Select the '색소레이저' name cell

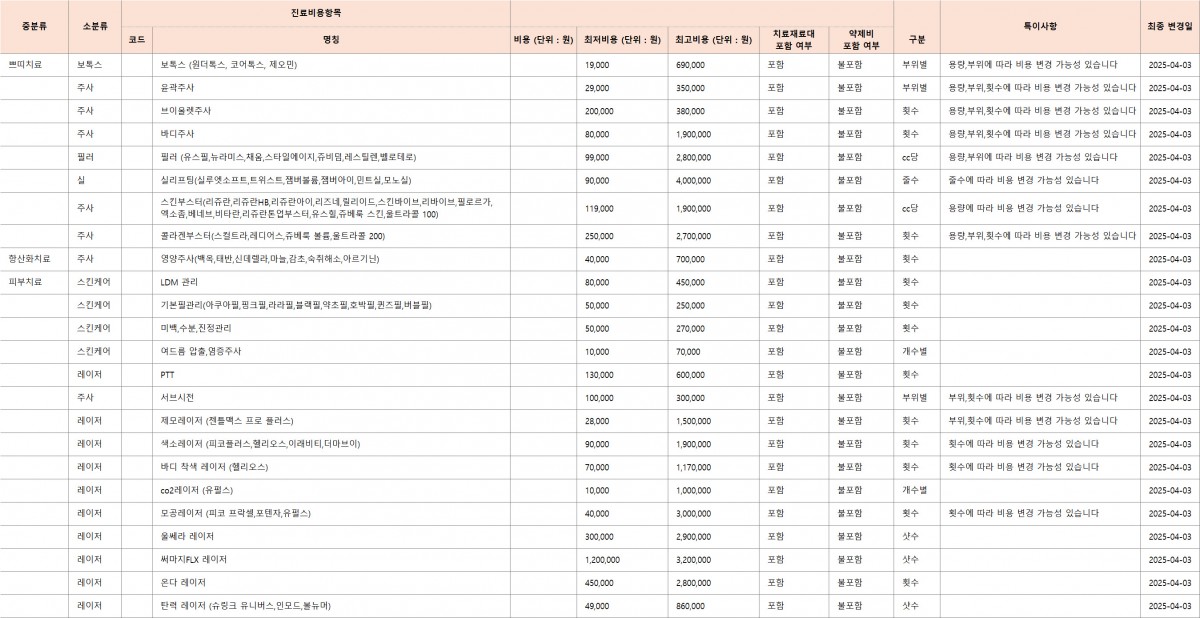[x=331, y=443]
